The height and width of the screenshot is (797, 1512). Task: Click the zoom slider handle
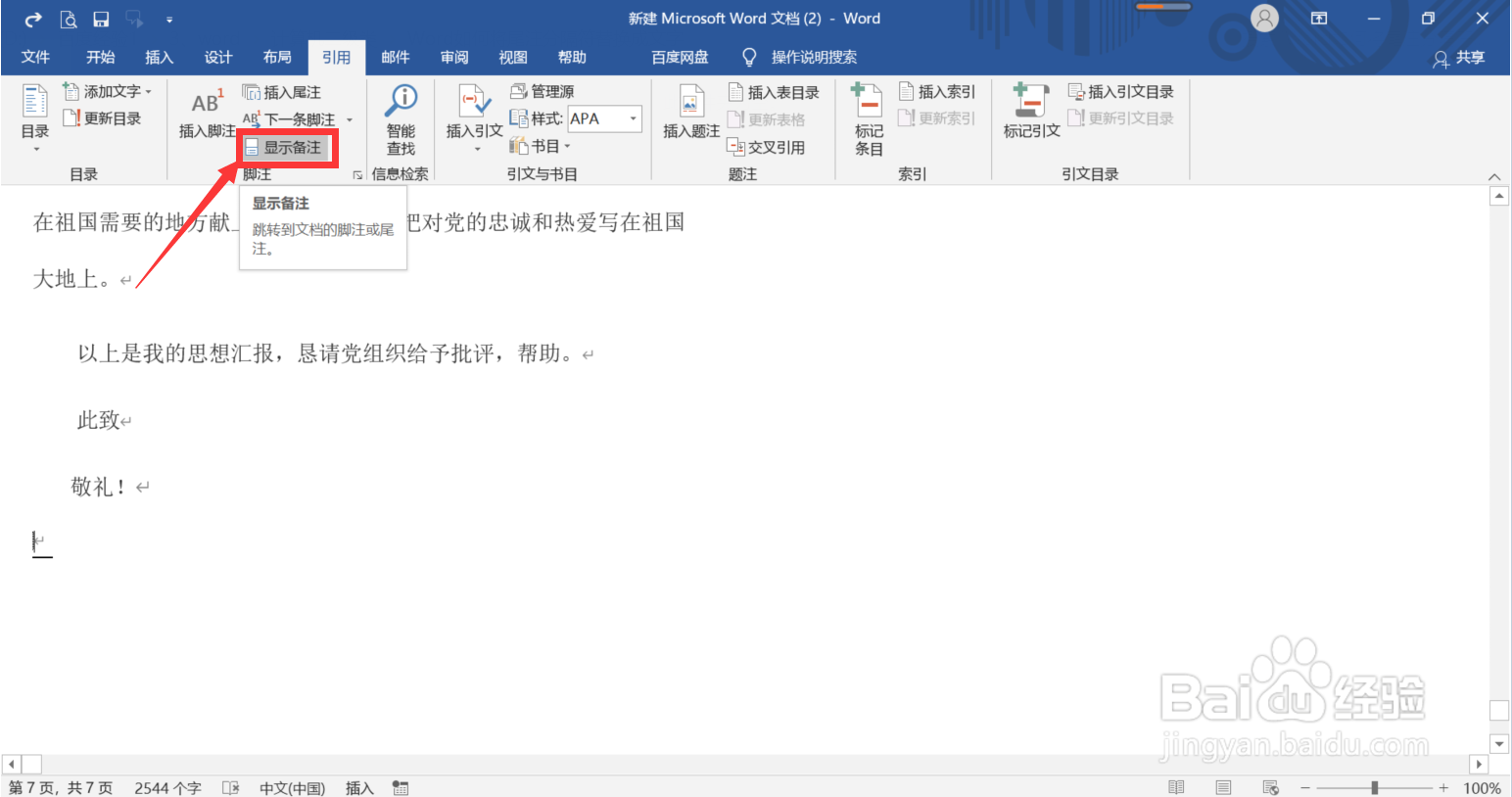[x=1375, y=787]
